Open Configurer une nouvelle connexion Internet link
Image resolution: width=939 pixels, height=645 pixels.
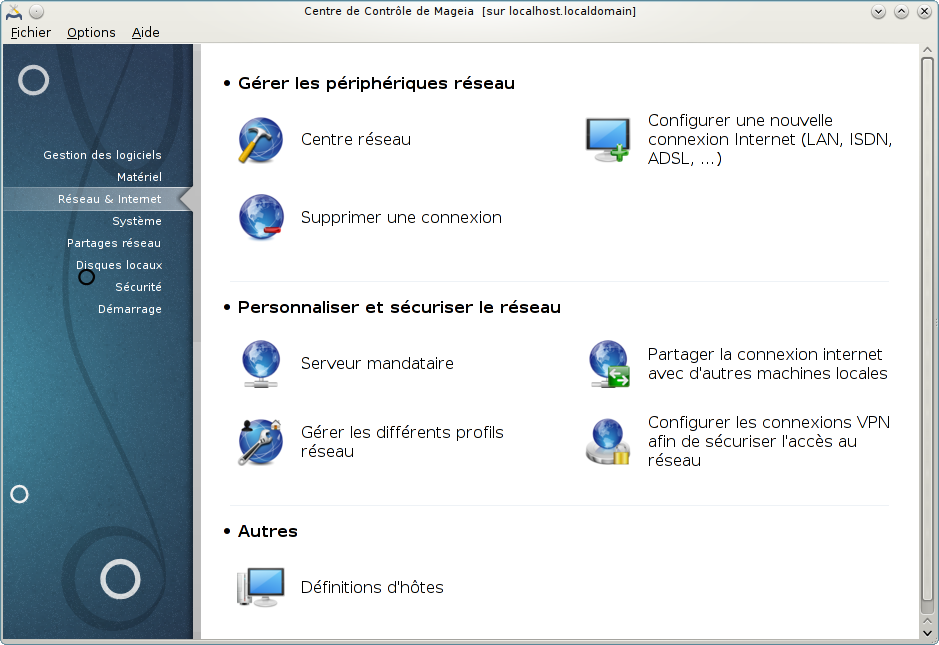tap(770, 139)
